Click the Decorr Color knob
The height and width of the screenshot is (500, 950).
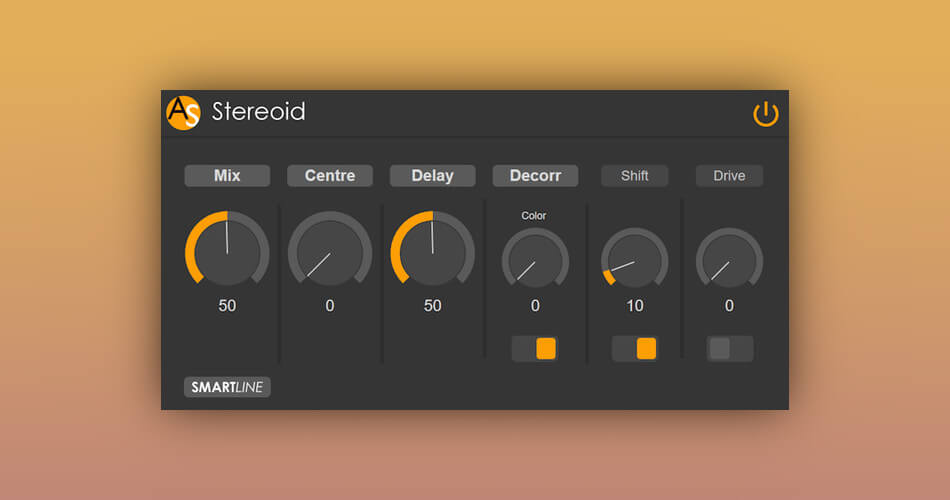click(535, 259)
